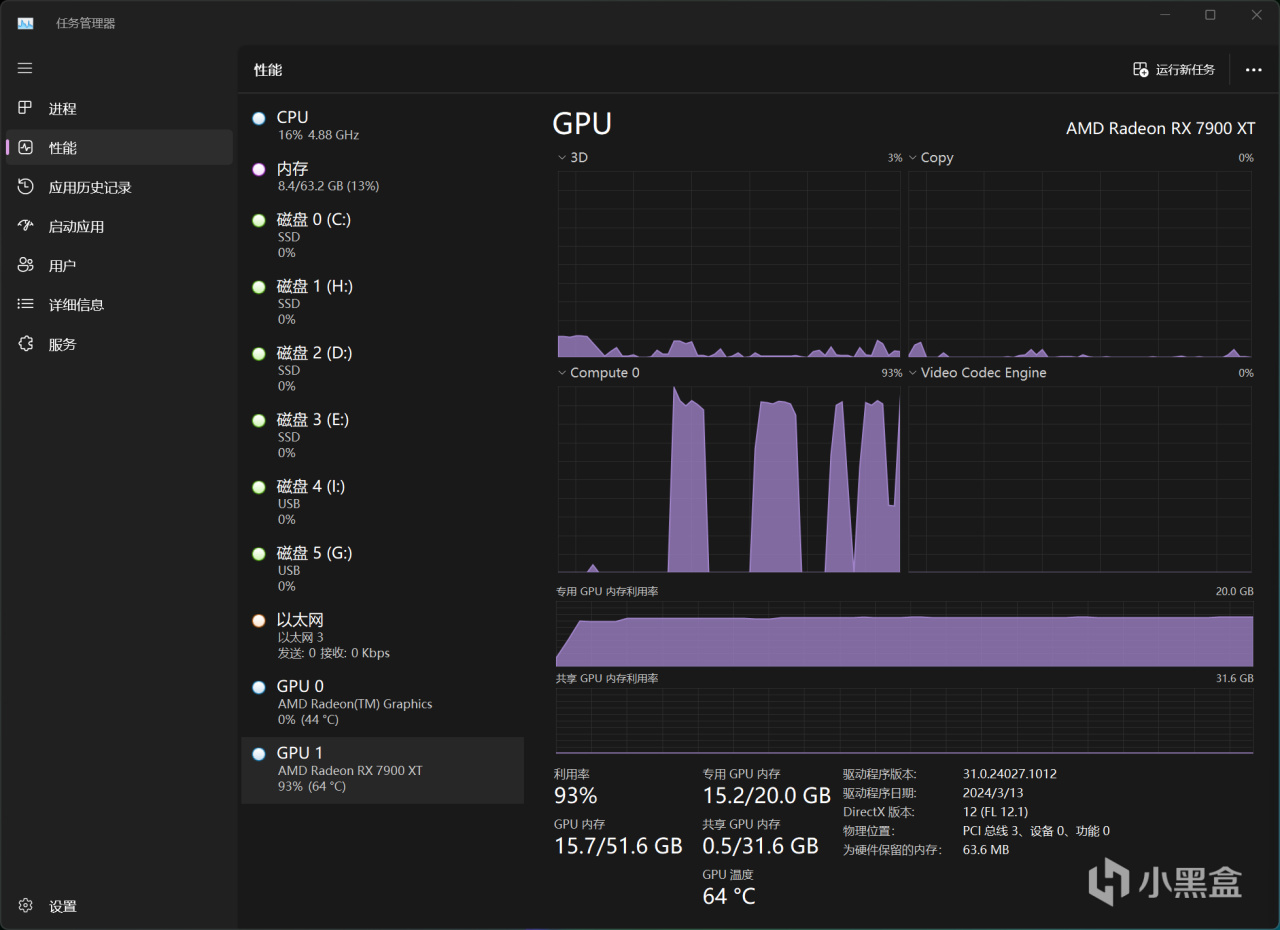The image size is (1280, 930).
Task: Click the 专用 GPU 内存利用率 usage graph
Action: point(904,634)
